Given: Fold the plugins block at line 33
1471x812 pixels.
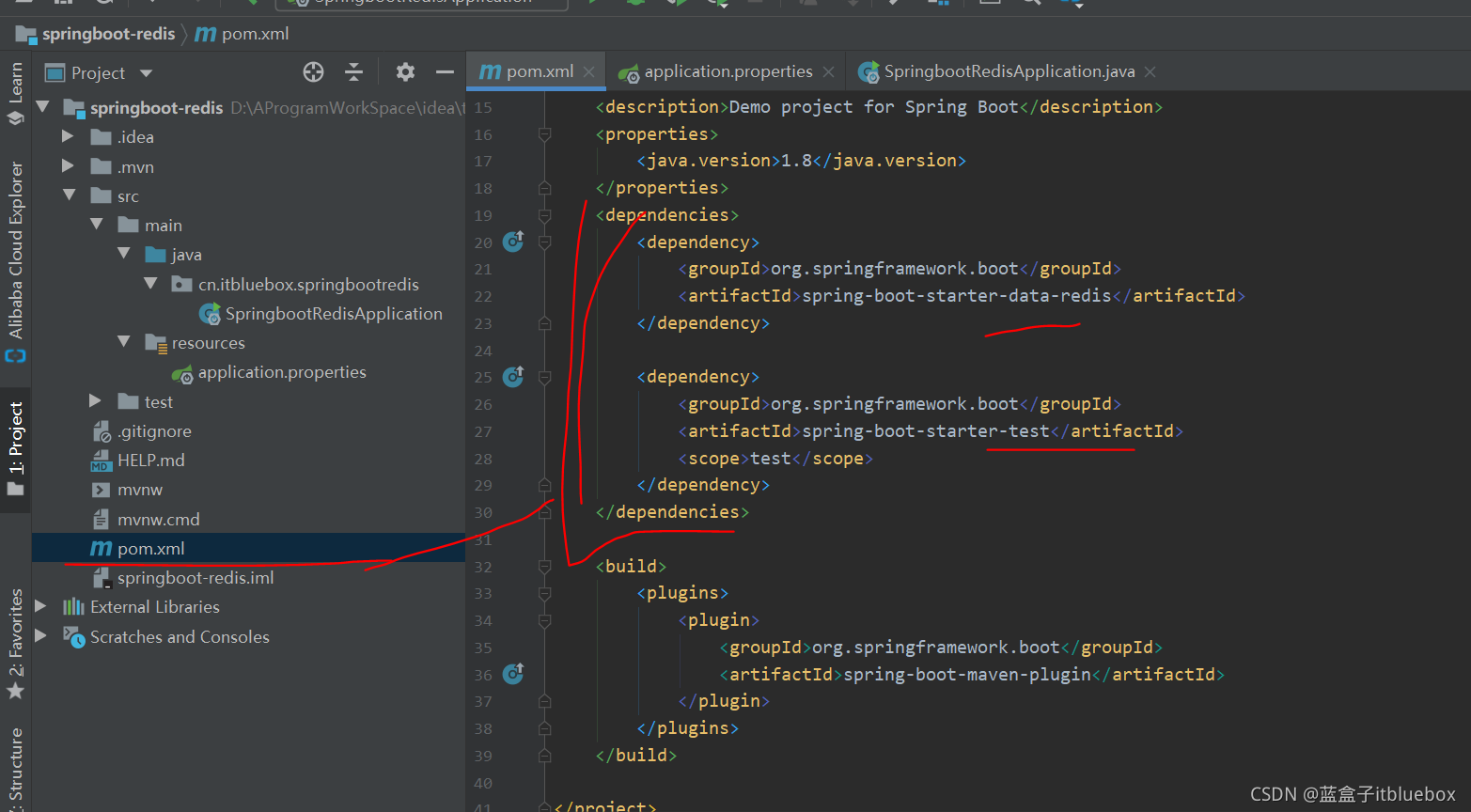Looking at the screenshot, I should [544, 593].
